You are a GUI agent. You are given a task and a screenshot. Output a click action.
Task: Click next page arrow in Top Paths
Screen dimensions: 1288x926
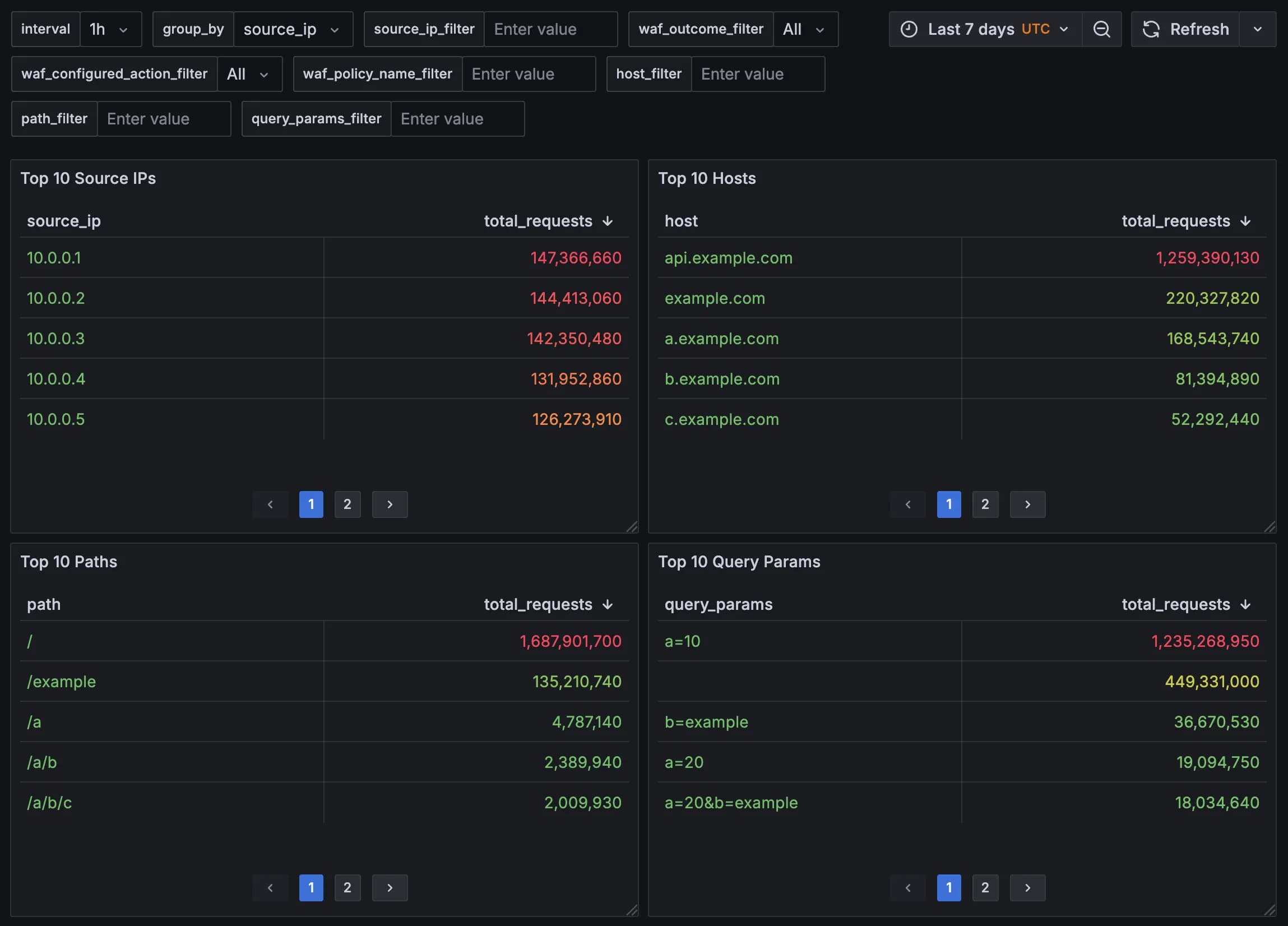coord(390,888)
